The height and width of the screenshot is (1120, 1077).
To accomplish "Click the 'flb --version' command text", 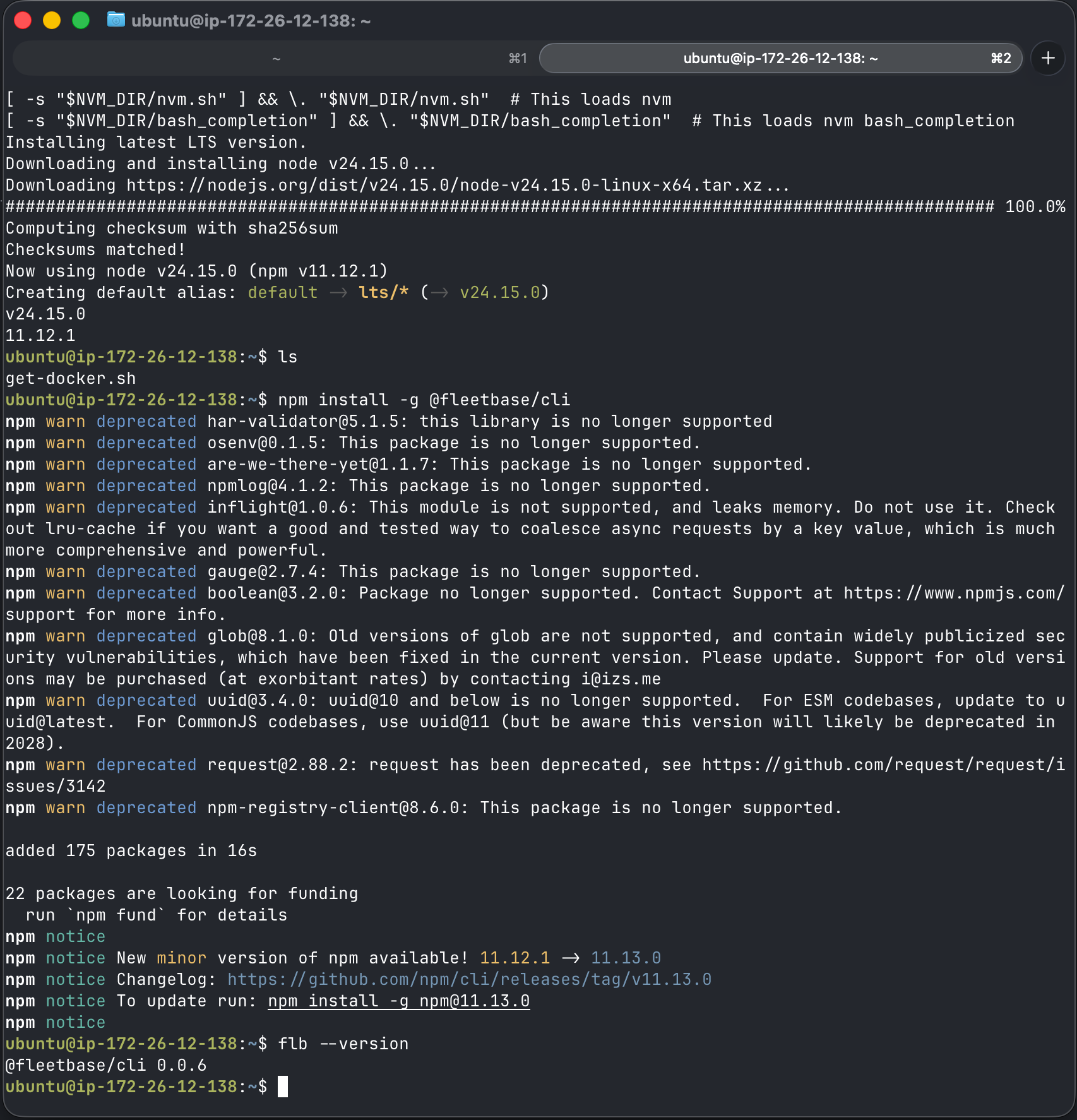I will pos(343,1044).
